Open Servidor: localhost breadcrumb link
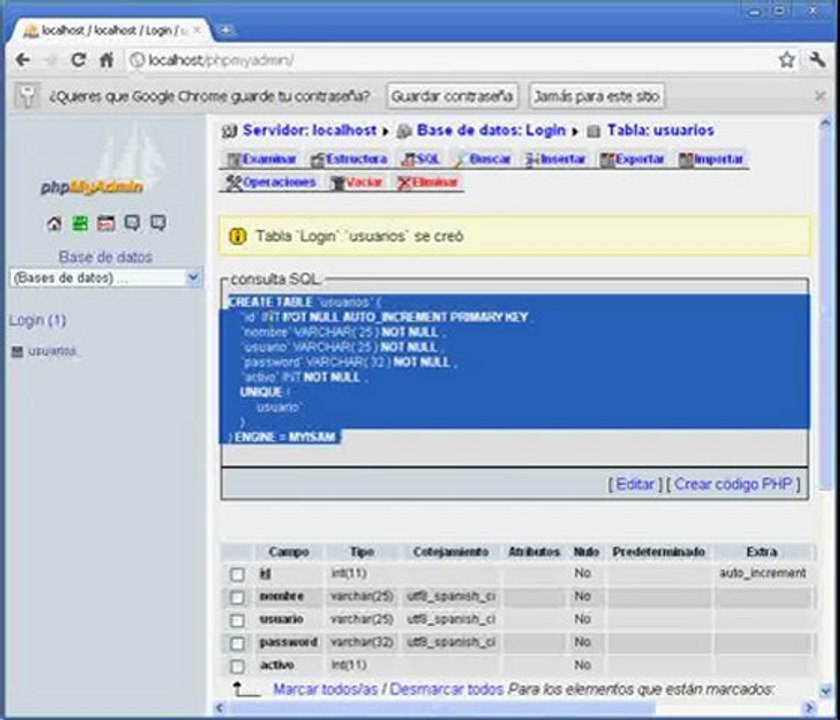 pyautogui.click(x=310, y=130)
